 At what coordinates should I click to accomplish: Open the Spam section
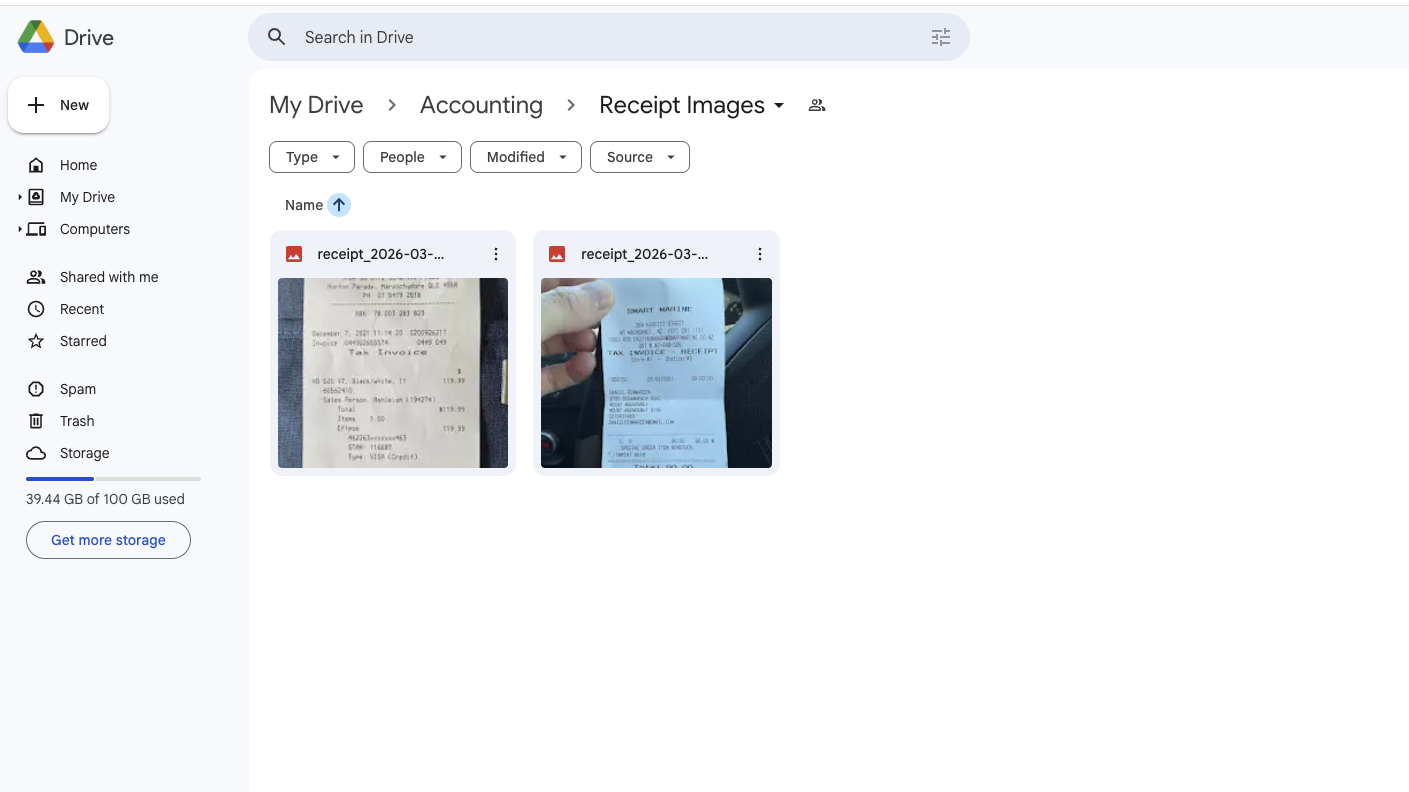click(x=77, y=389)
